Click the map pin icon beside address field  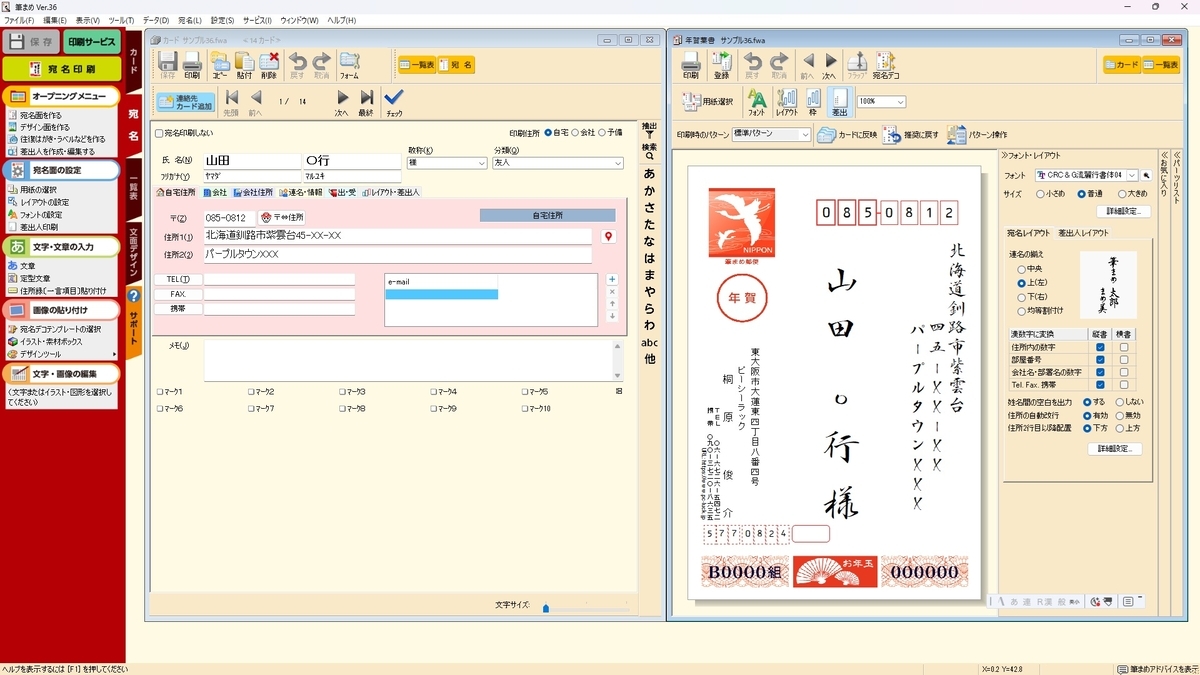608,236
